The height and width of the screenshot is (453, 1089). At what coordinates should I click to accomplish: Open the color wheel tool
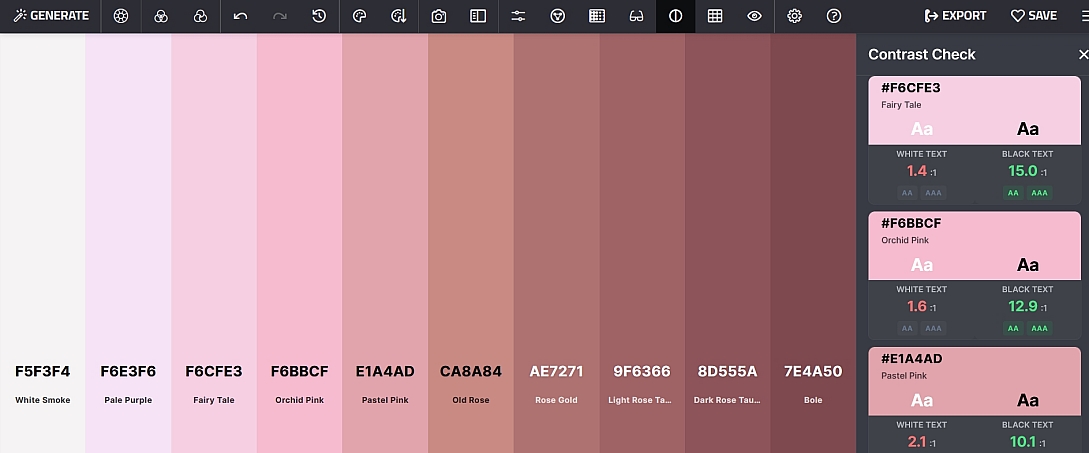click(121, 16)
